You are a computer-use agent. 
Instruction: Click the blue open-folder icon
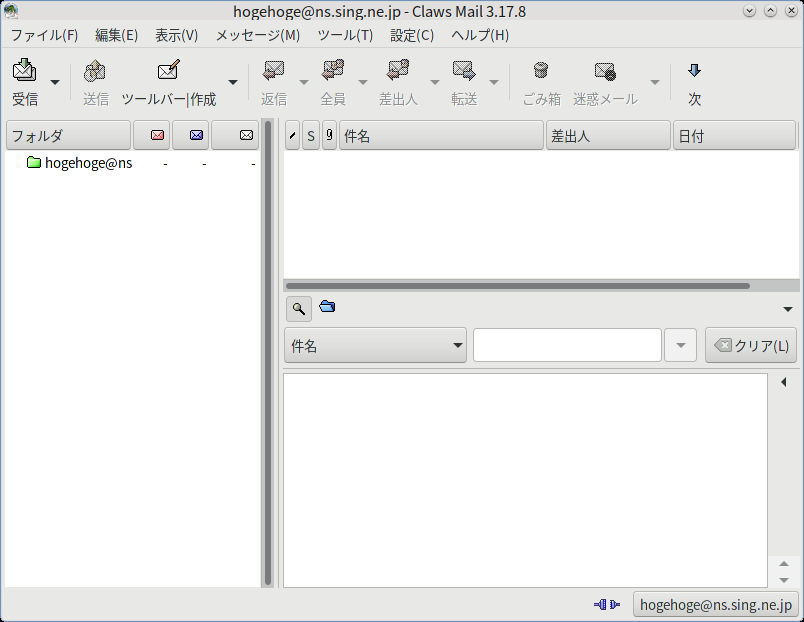327,307
